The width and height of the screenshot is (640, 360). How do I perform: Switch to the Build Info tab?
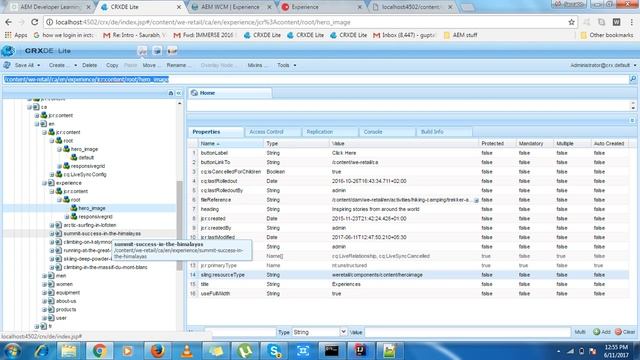[444, 132]
